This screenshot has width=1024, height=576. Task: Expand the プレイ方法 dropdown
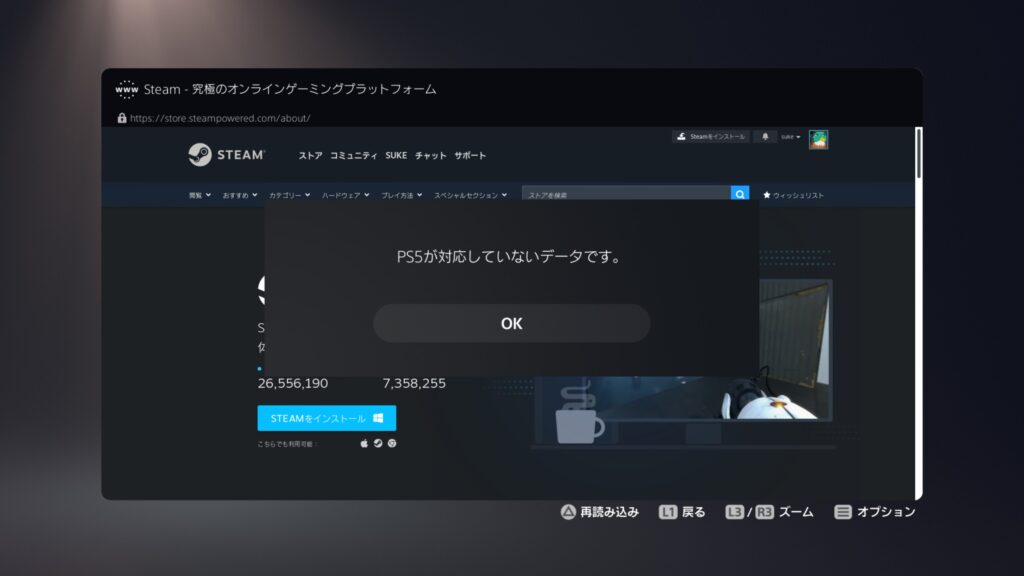(402, 195)
